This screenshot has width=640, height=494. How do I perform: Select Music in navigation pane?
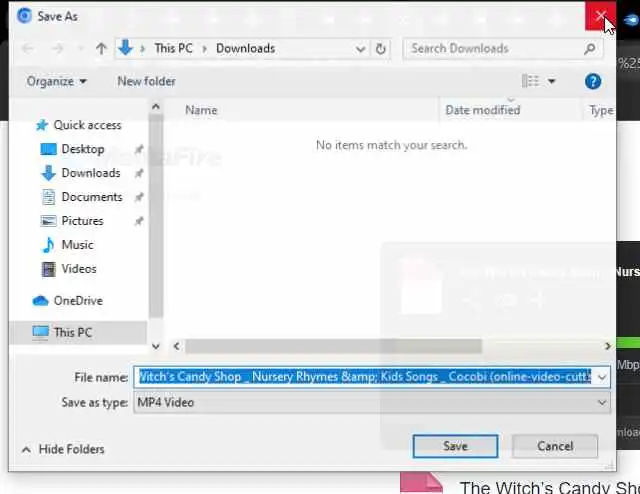[x=77, y=245]
